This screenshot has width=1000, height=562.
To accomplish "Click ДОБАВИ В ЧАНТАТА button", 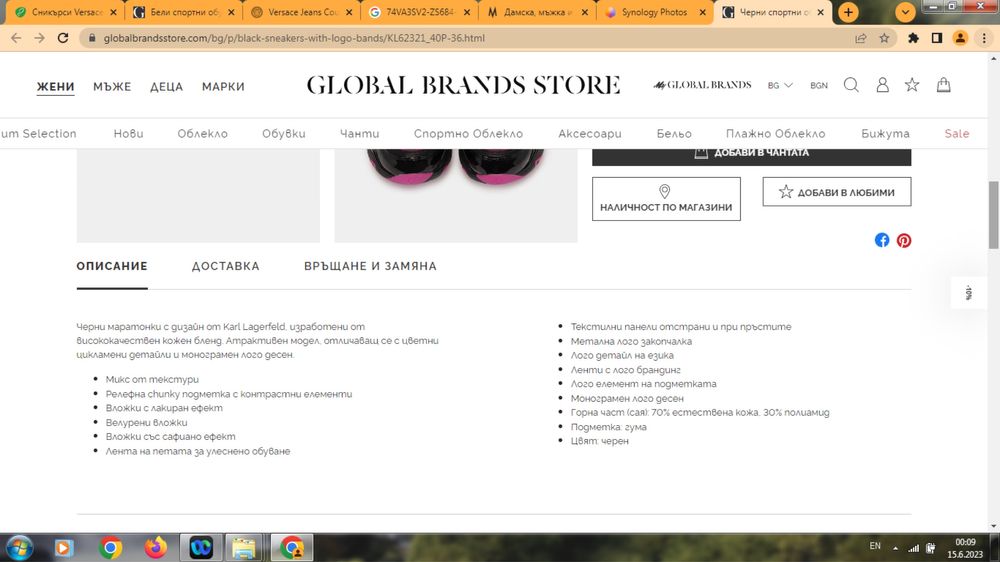I will pyautogui.click(x=751, y=157).
